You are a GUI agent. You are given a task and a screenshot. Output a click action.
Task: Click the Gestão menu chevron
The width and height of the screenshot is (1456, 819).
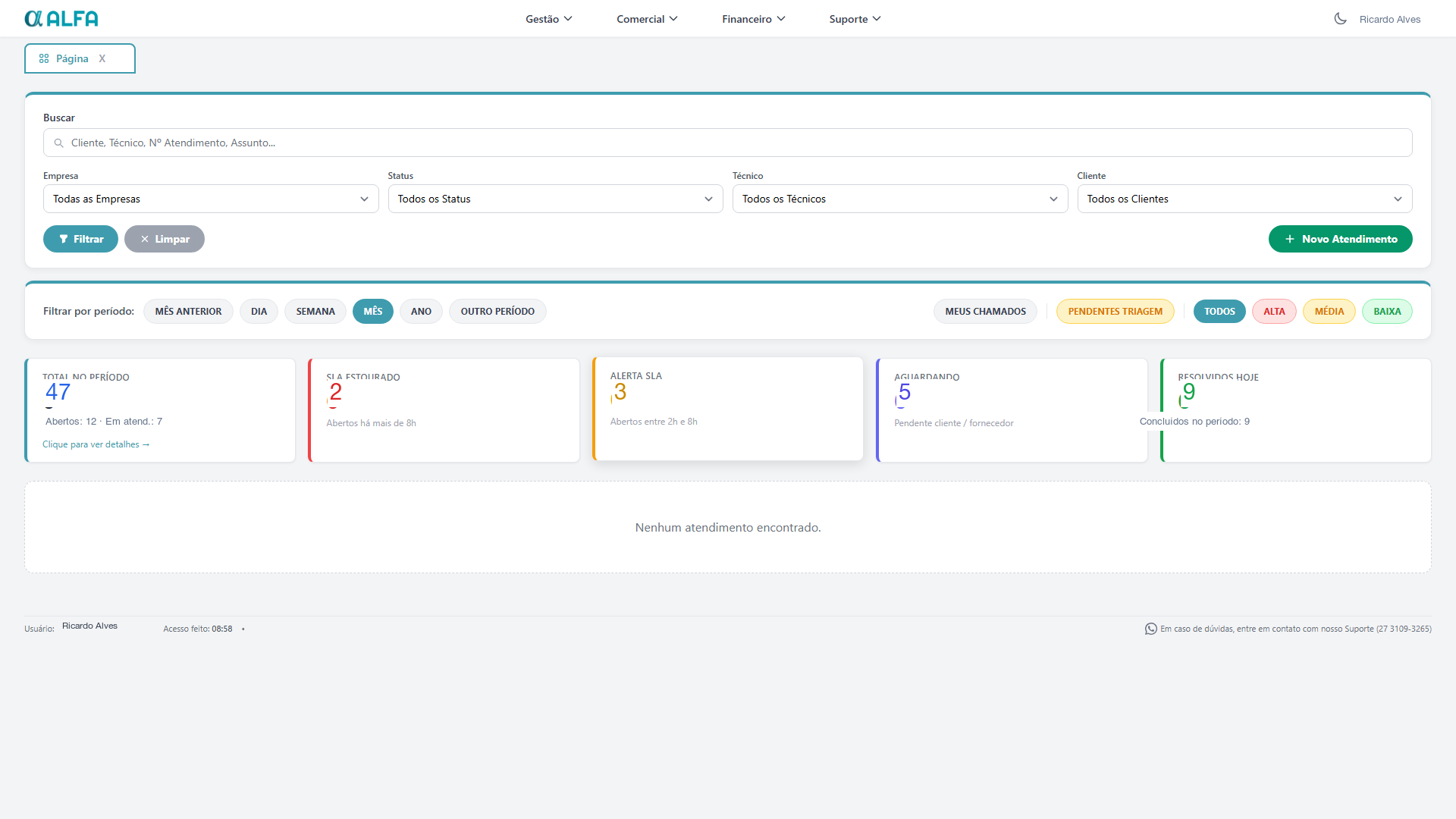click(568, 19)
